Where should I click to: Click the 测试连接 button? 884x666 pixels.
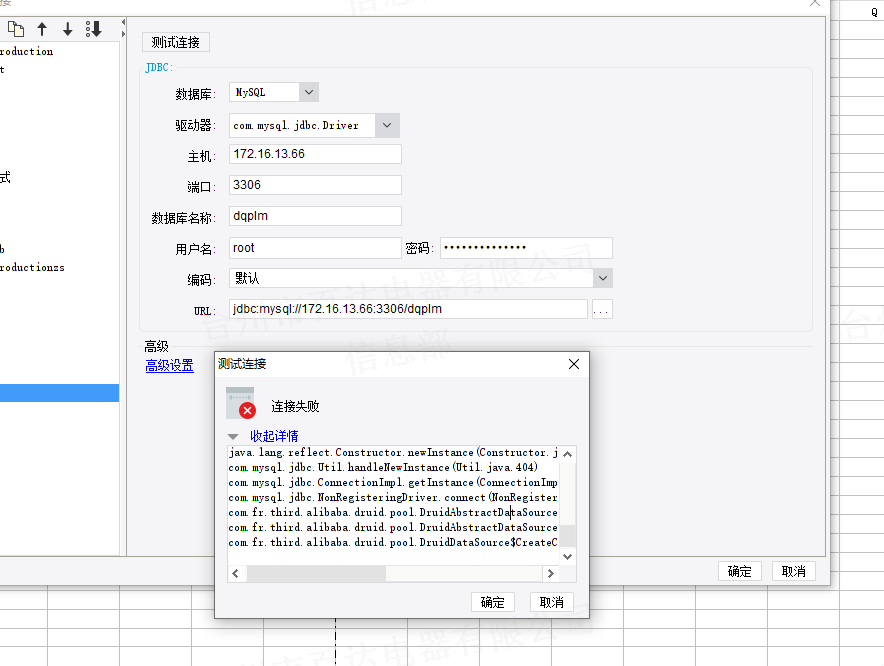pyautogui.click(x=175, y=42)
